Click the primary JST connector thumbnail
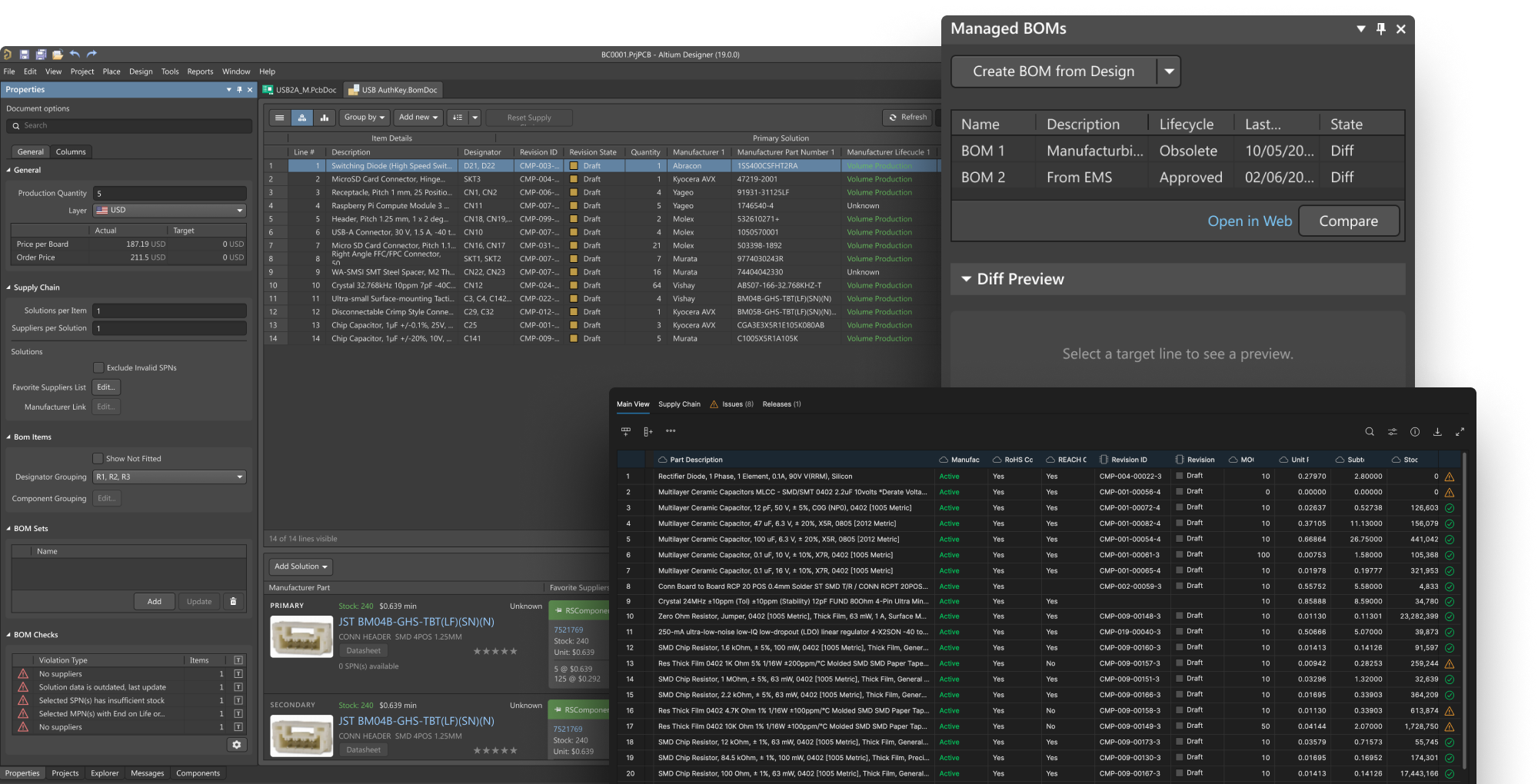1538x784 pixels. click(x=301, y=636)
